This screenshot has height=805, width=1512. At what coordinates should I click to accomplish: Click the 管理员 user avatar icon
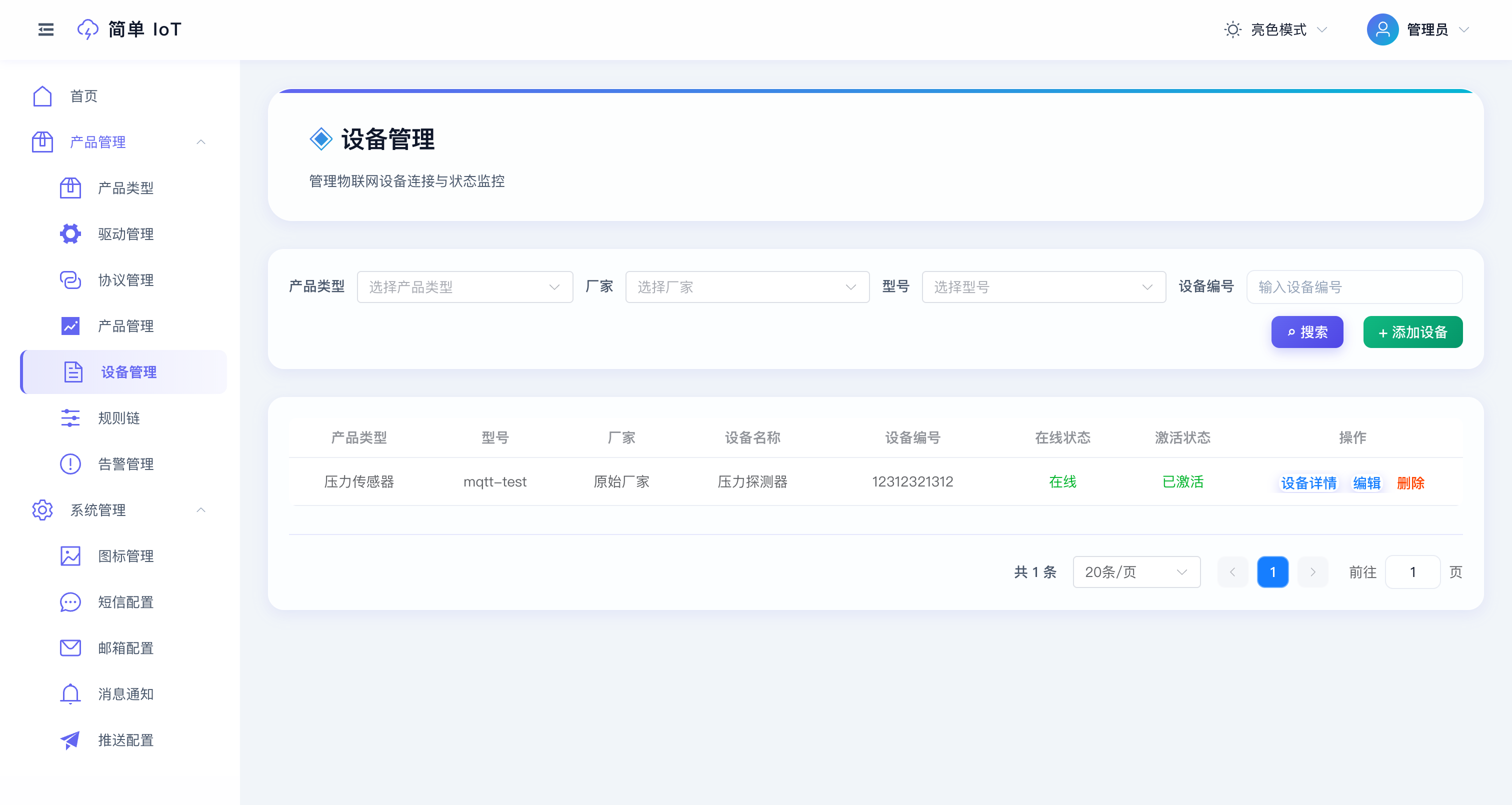[x=1382, y=29]
